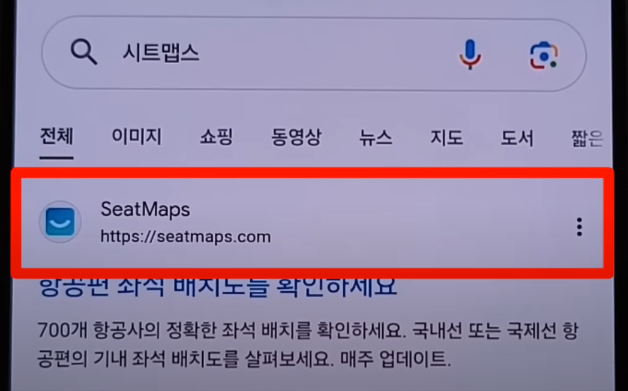Switch to the 쇼핑 tab
This screenshot has height=391, width=628.
(216, 137)
